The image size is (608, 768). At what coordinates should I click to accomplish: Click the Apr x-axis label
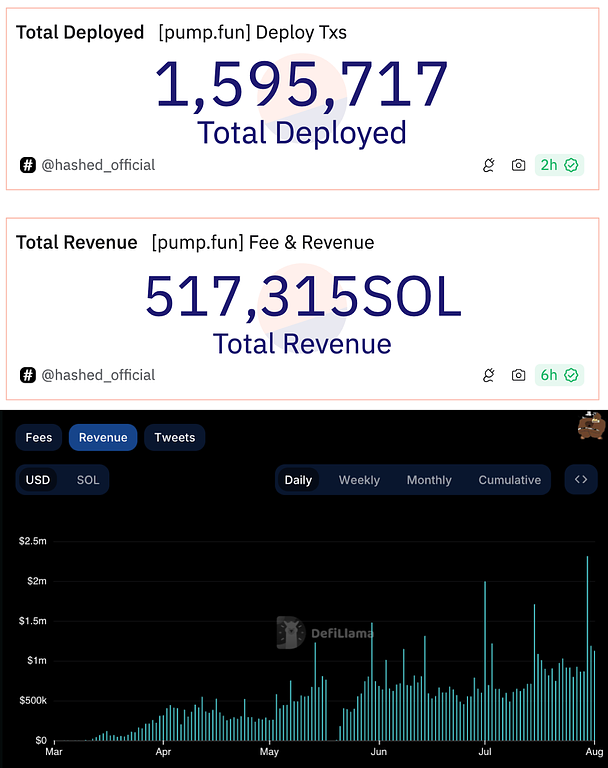click(x=163, y=751)
